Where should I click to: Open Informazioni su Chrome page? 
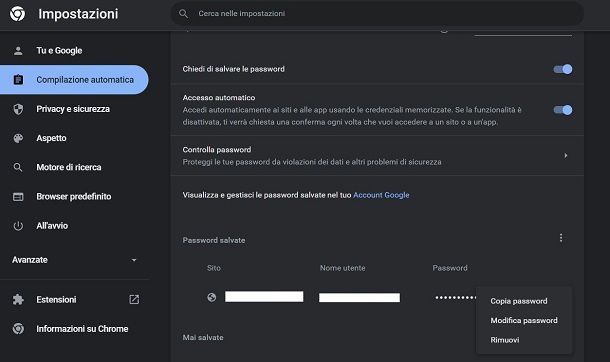point(82,329)
